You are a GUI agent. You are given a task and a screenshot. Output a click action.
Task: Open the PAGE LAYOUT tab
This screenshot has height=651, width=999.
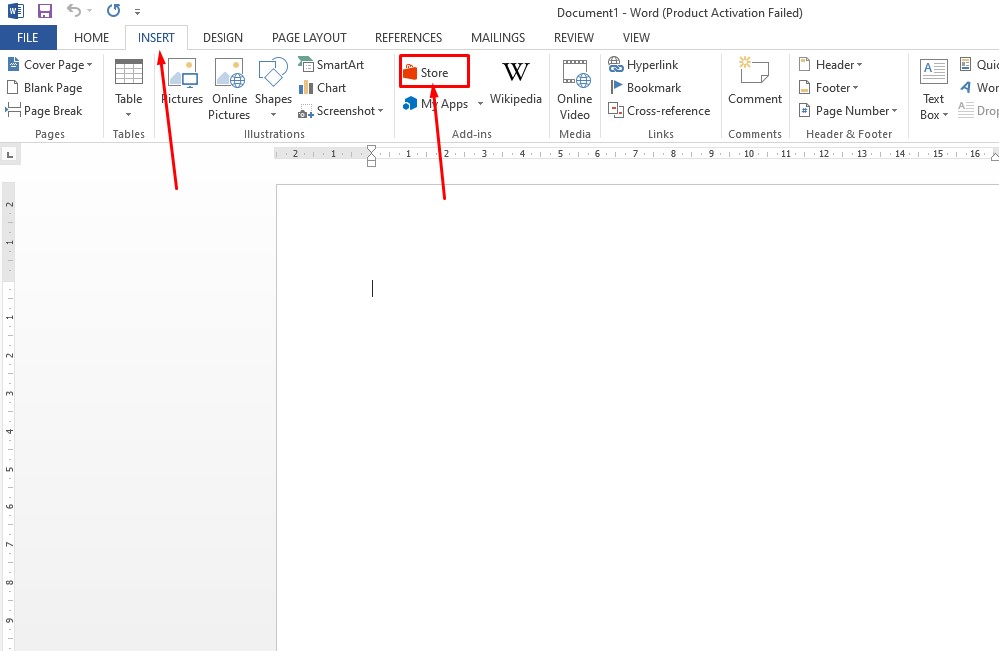click(x=309, y=38)
